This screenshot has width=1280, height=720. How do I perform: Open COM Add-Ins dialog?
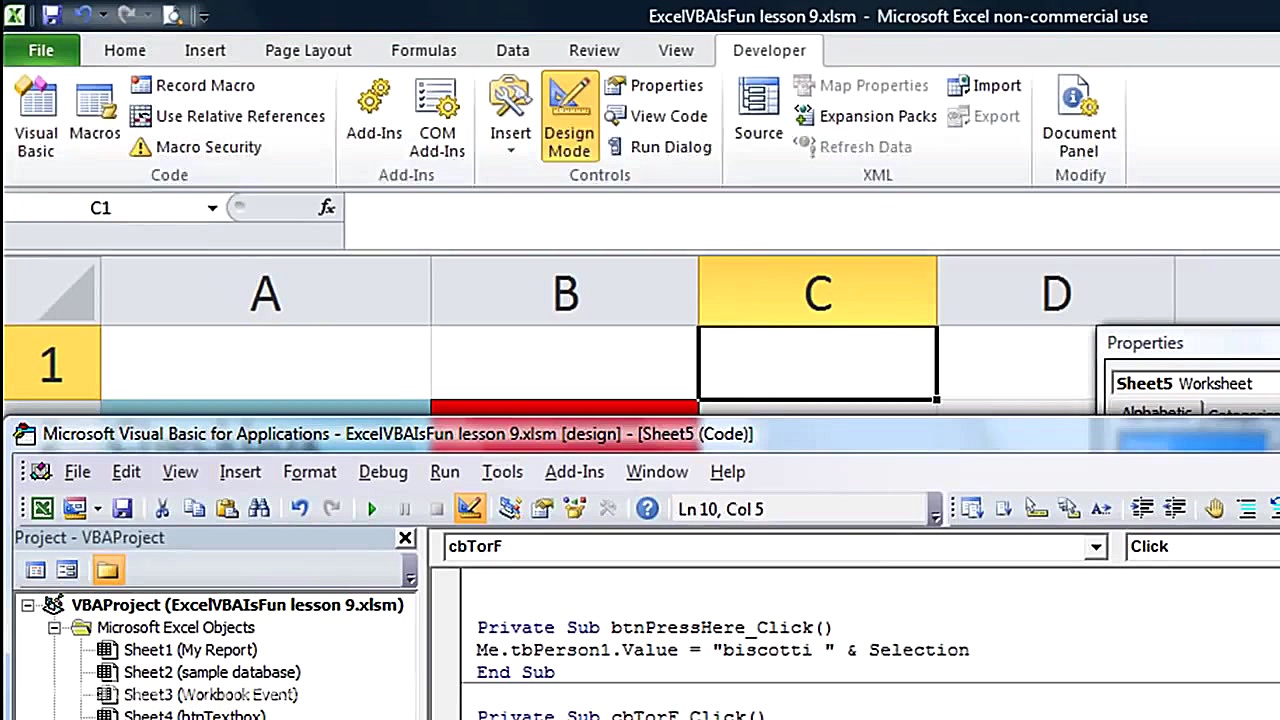pos(437,118)
